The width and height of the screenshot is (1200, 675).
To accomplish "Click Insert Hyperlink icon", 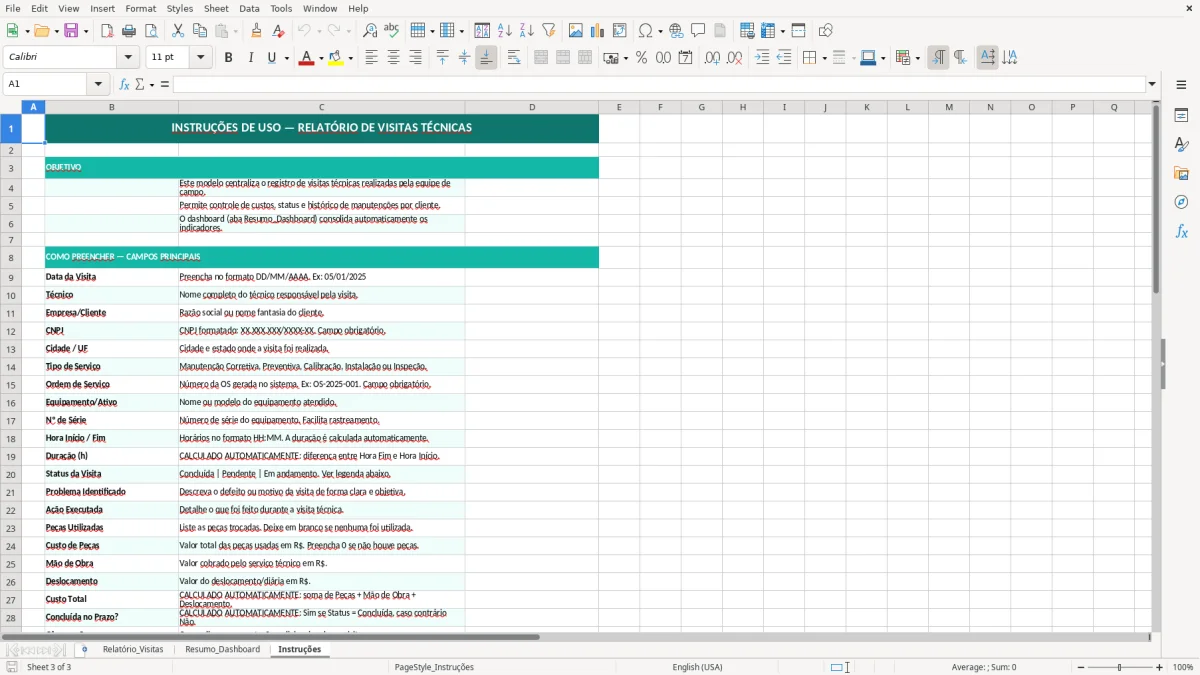I will click(676, 31).
